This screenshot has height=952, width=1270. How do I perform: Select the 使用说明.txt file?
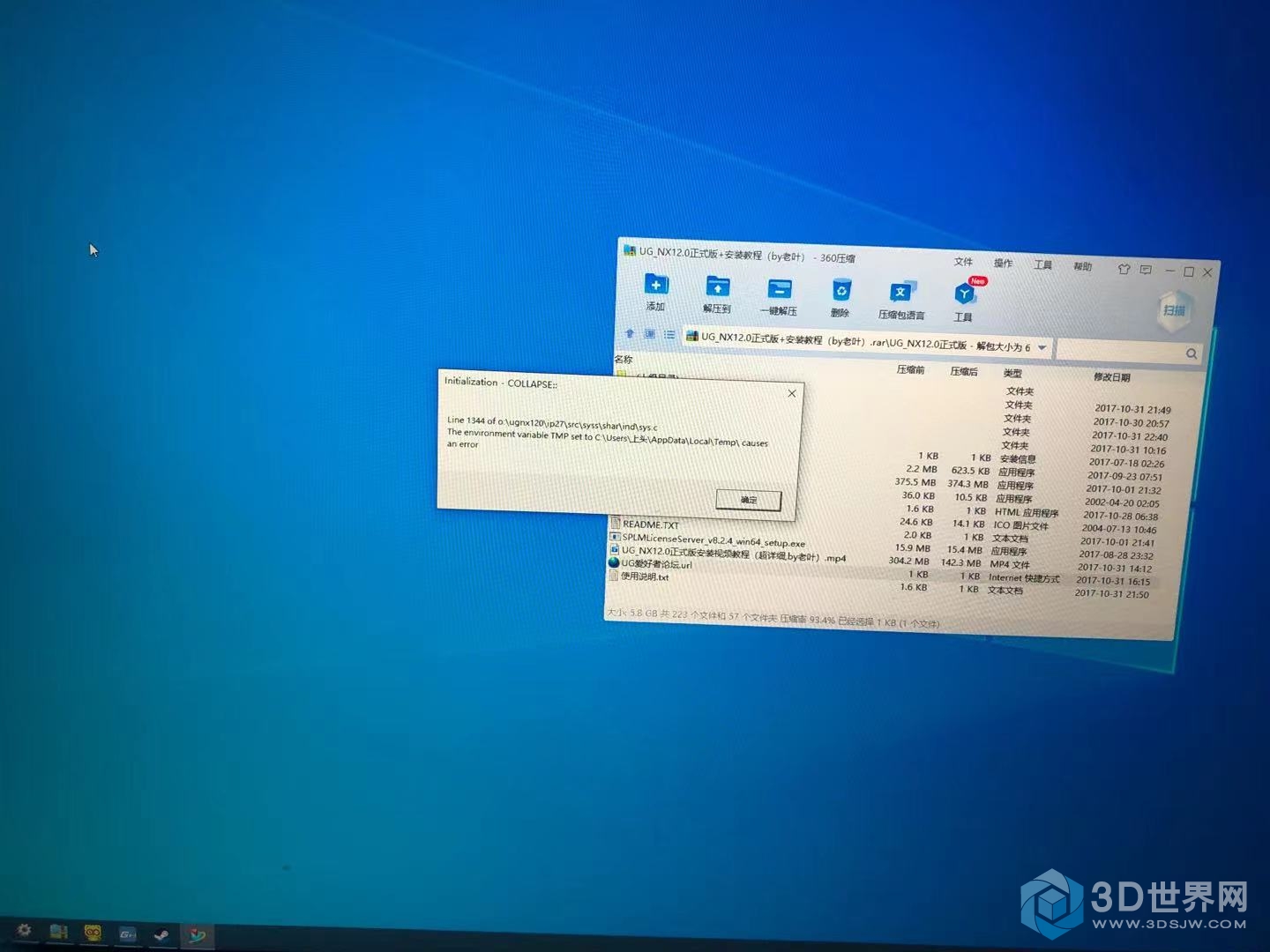coord(638,576)
